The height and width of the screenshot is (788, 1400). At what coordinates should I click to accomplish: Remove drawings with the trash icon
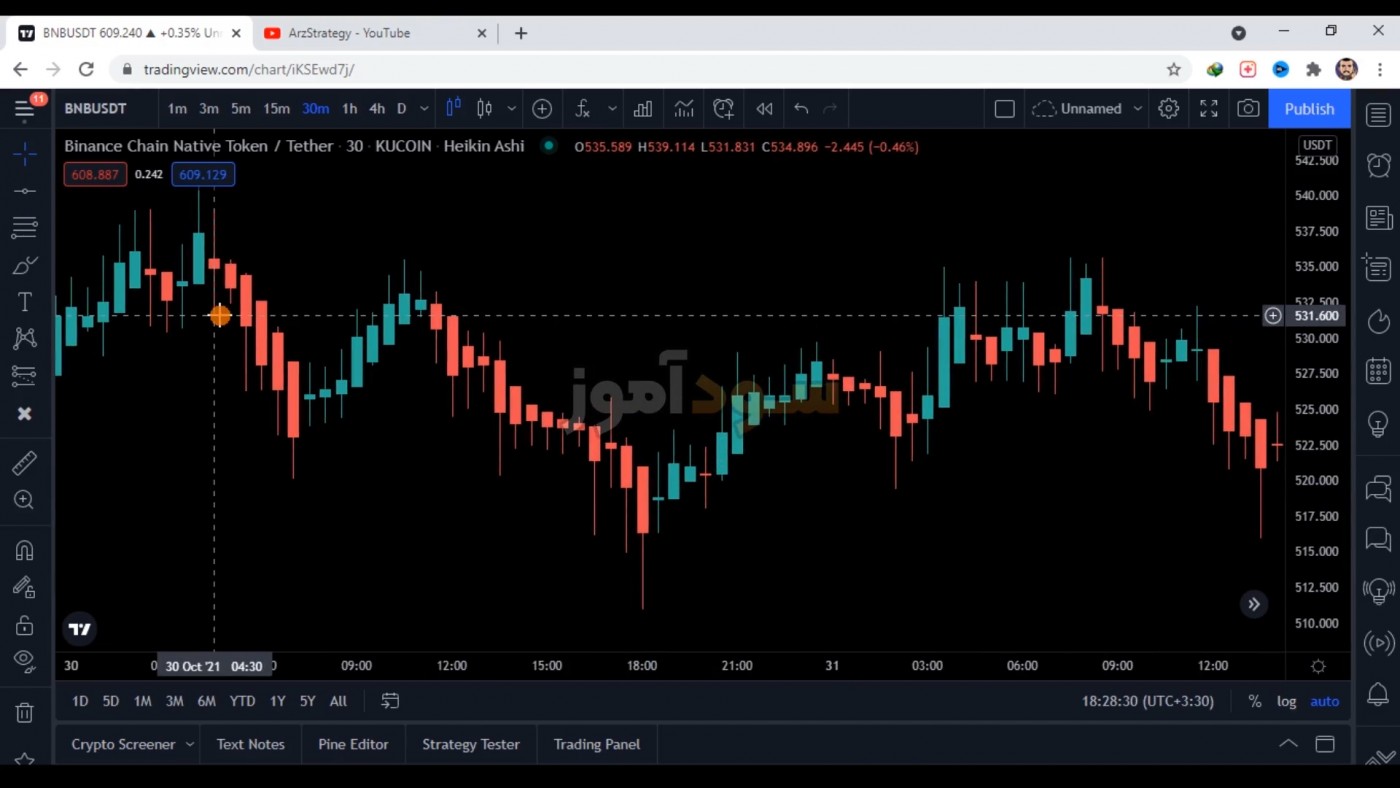25,713
